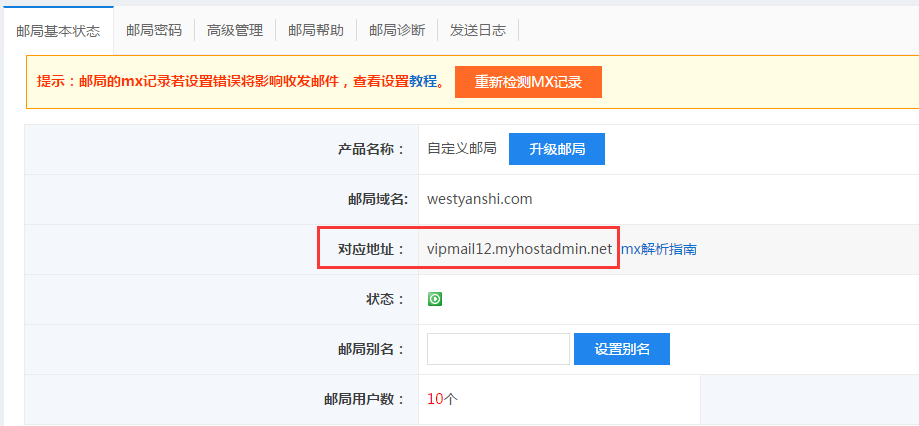Image resolution: width=919 pixels, height=426 pixels.
Task: Click the westyanshi.com domain text
Action: click(479, 199)
